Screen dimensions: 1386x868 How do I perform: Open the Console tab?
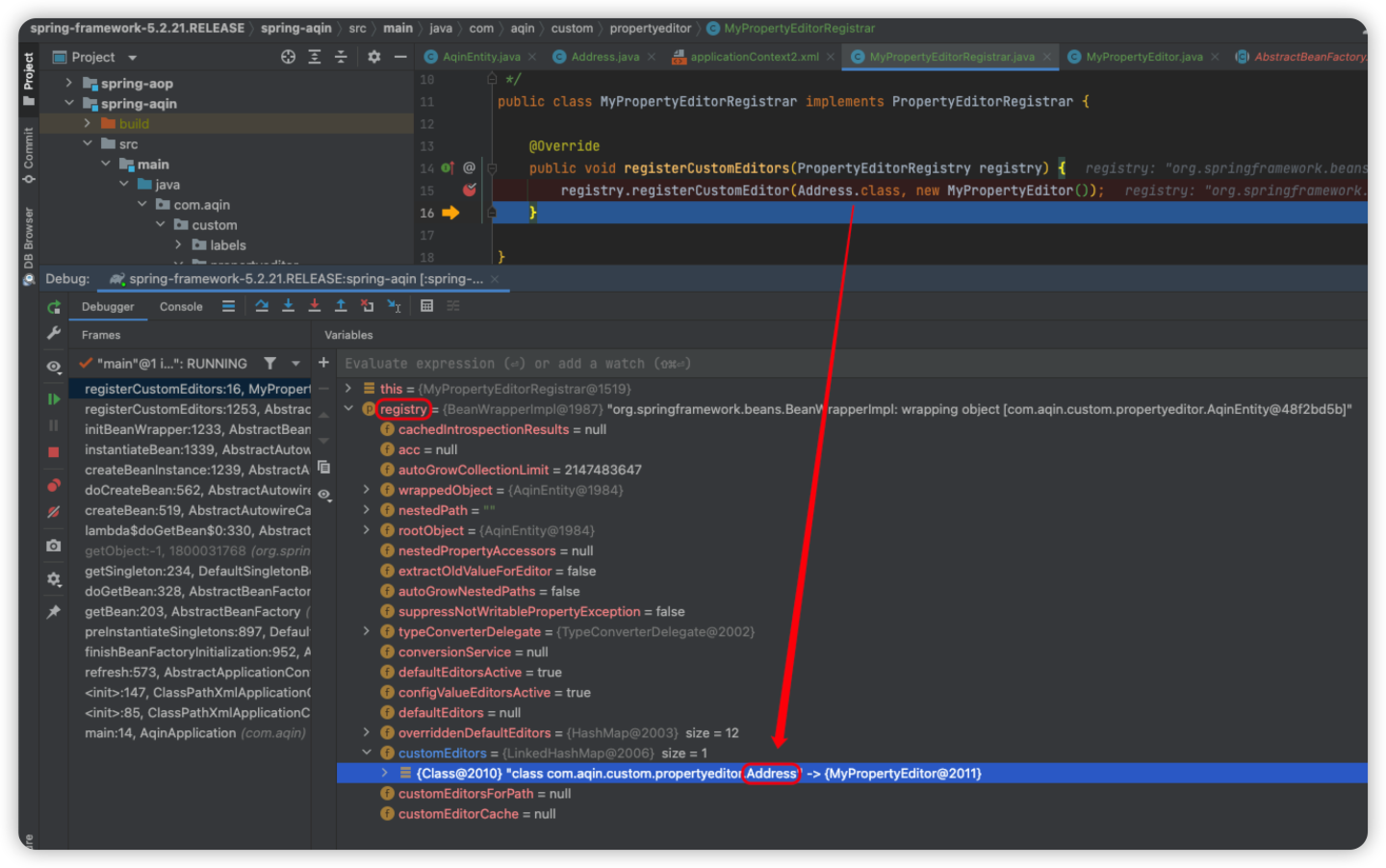click(x=181, y=307)
